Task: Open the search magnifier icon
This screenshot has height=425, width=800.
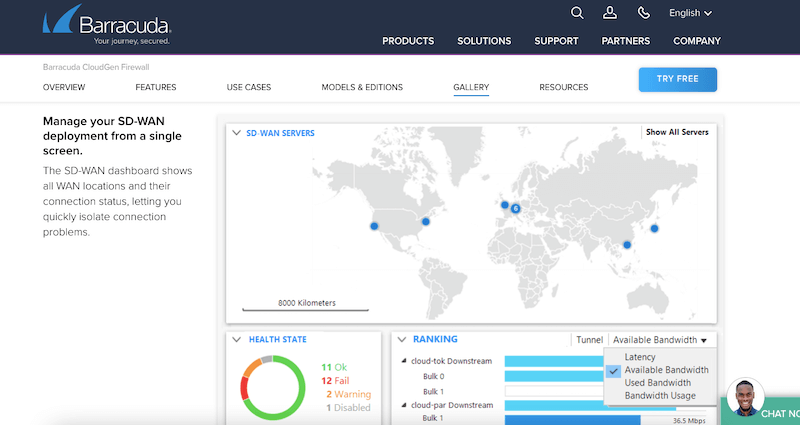Action: click(x=577, y=13)
